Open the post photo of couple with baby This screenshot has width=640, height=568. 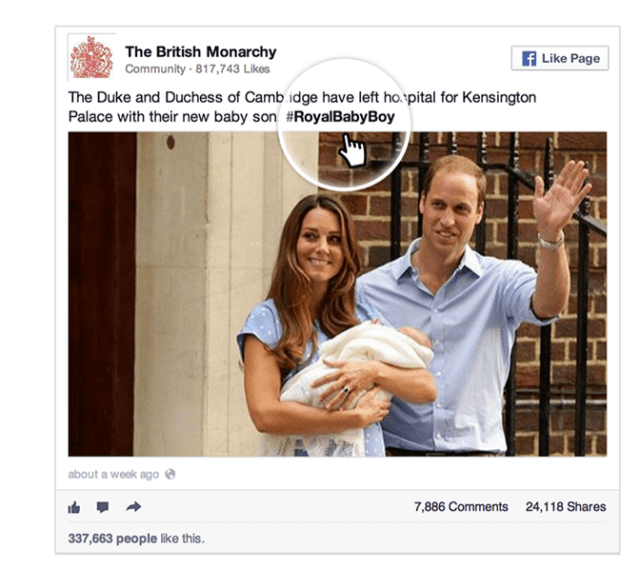click(338, 294)
